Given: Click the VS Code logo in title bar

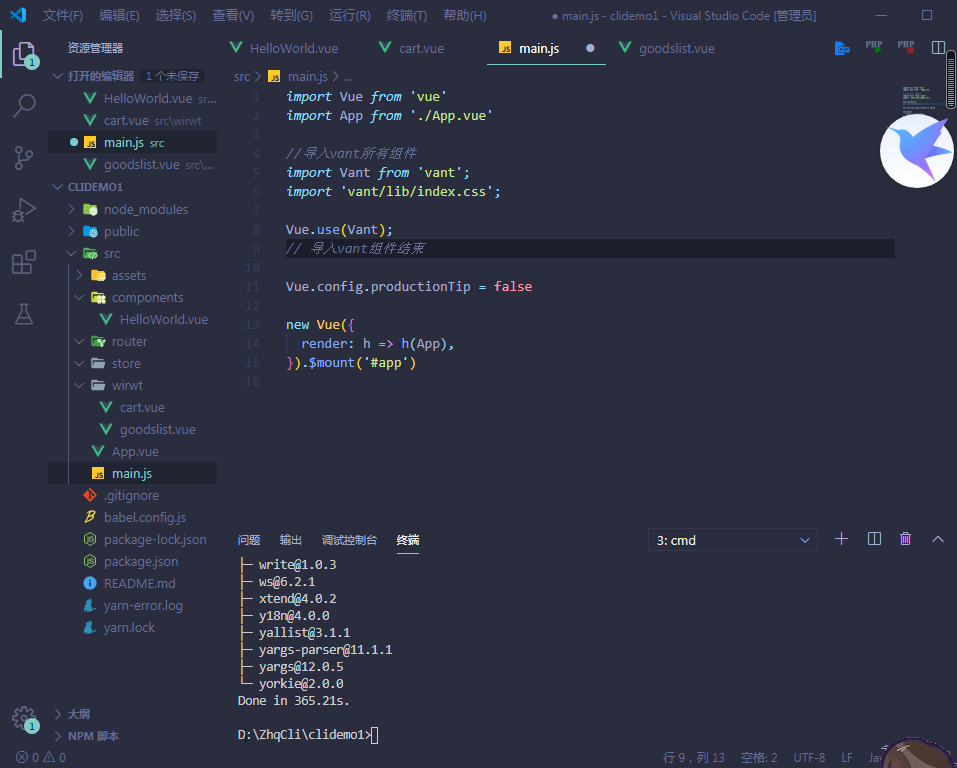Looking at the screenshot, I should [x=18, y=15].
